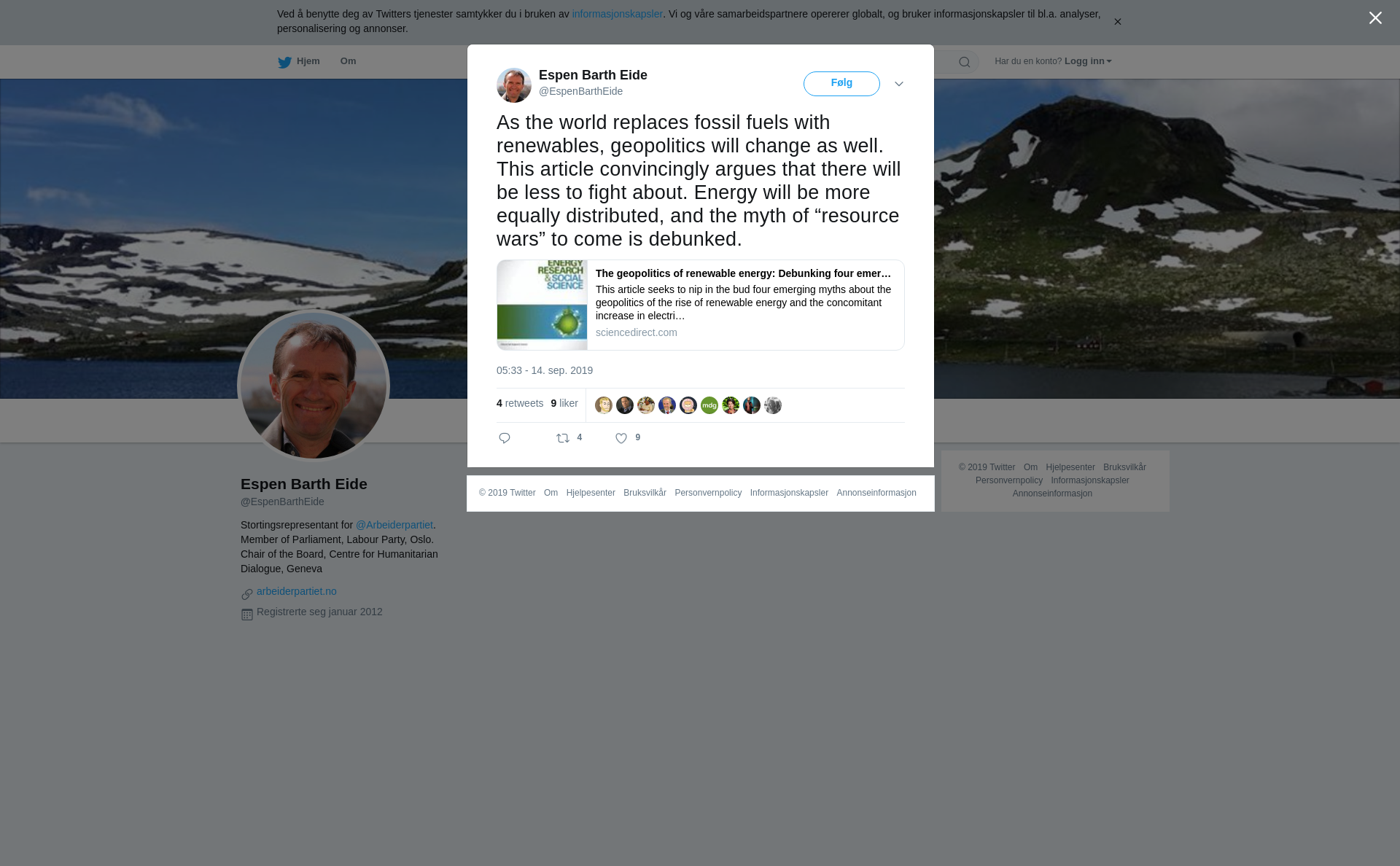The width and height of the screenshot is (1400, 866).
Task: Click Espen Barth Eide's small tweet avatar
Action: coord(514,85)
